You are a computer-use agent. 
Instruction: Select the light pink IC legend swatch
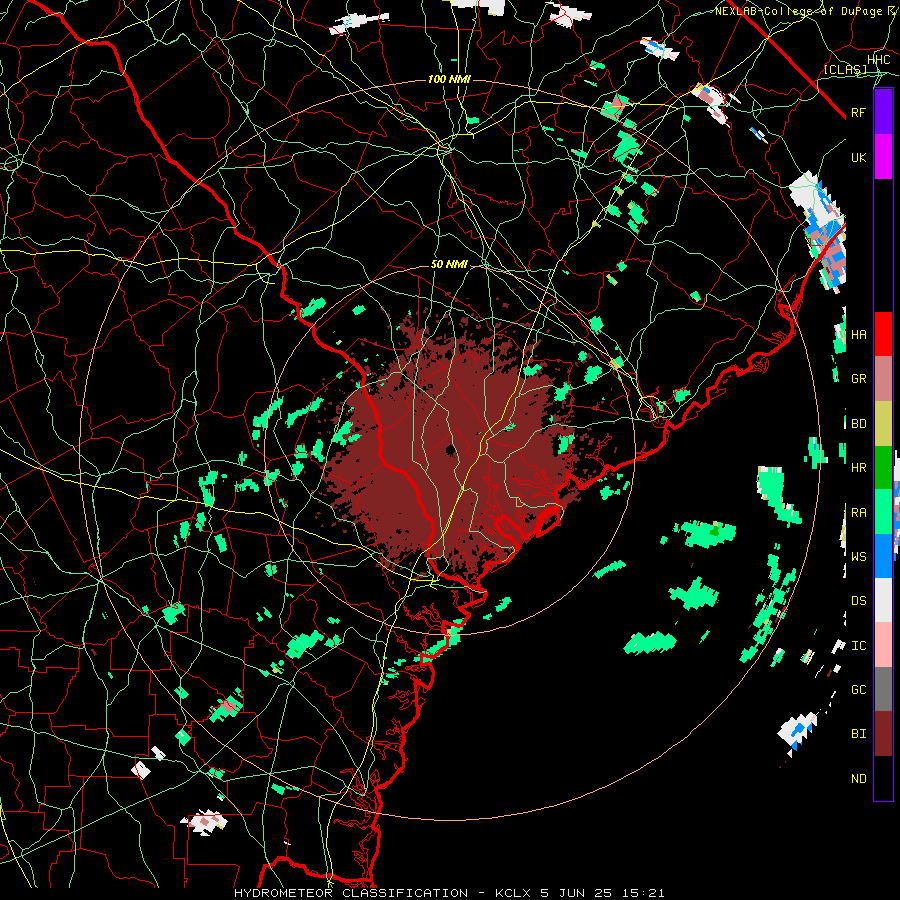[x=883, y=645]
